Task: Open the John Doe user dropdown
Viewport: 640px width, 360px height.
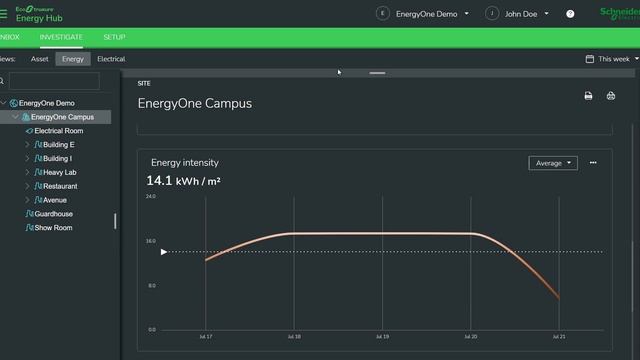Action: (547, 13)
